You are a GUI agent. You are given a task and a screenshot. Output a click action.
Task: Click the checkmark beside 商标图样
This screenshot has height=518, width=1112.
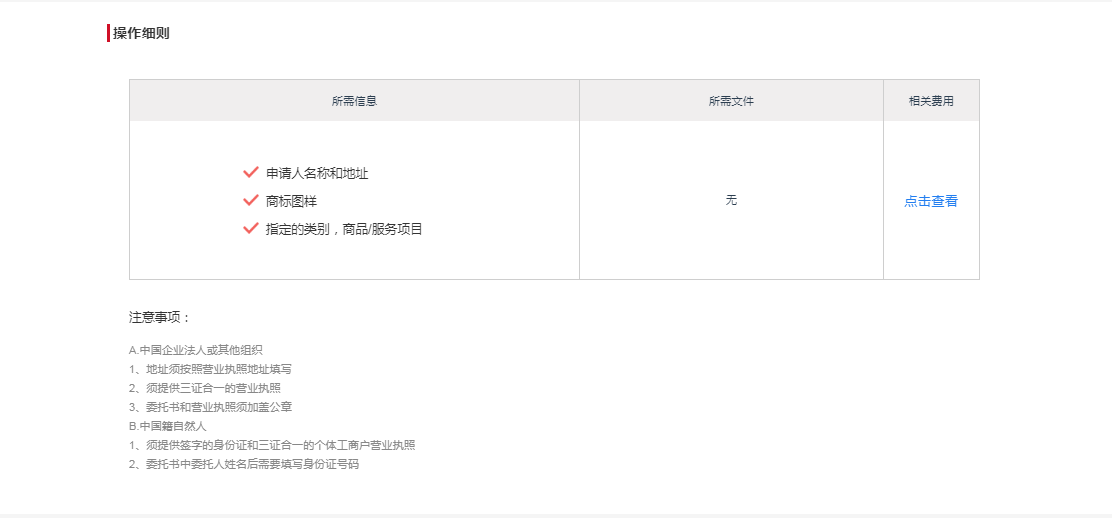click(x=250, y=201)
